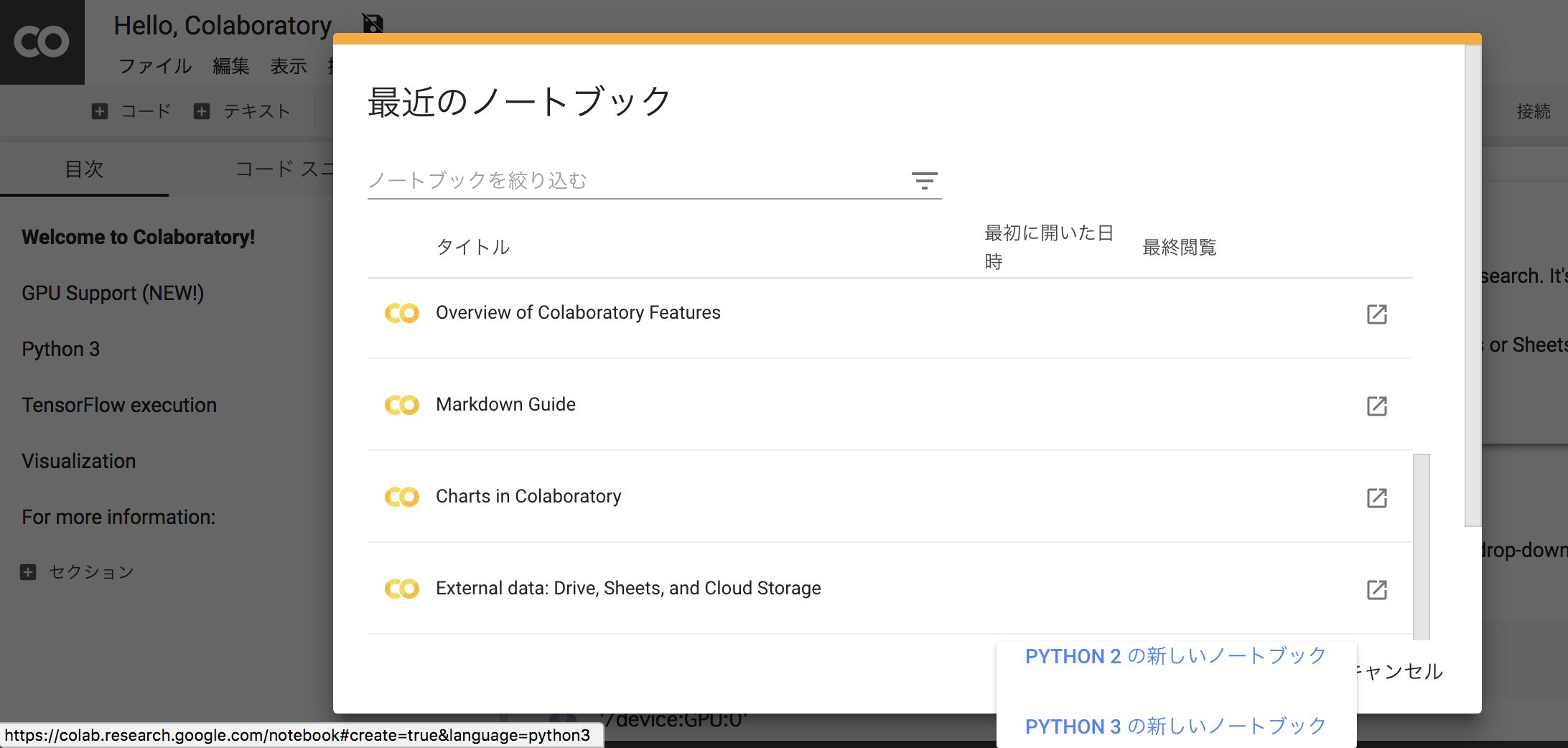
Task: Click the キャンセル button
Action: click(1400, 672)
